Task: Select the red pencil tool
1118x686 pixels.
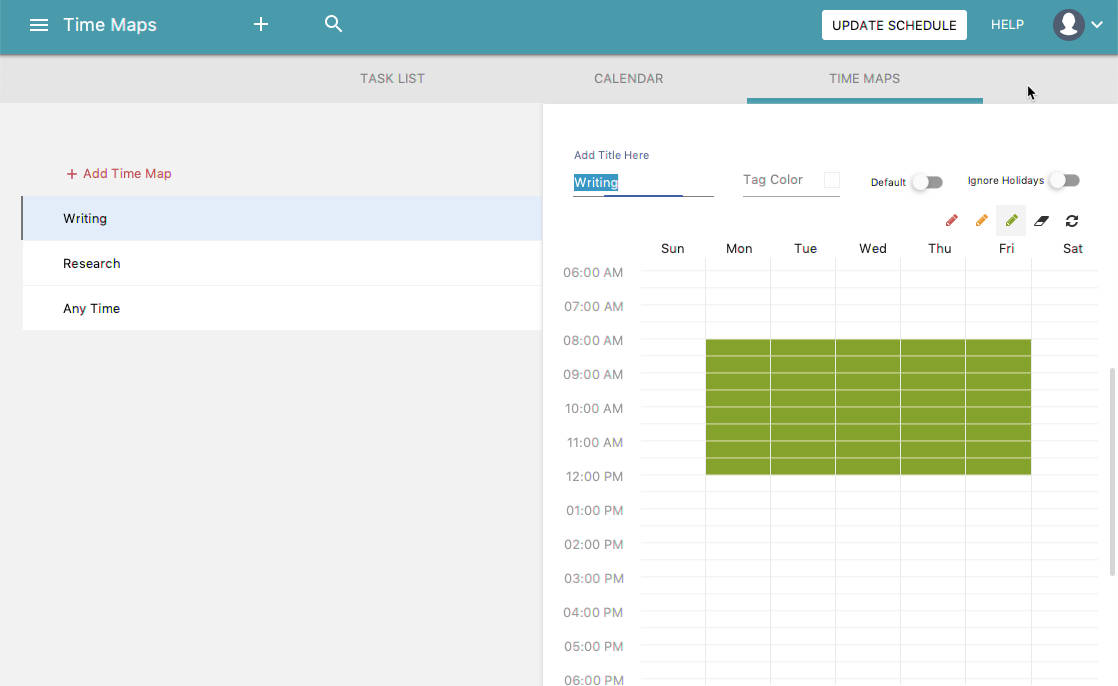Action: 951,220
